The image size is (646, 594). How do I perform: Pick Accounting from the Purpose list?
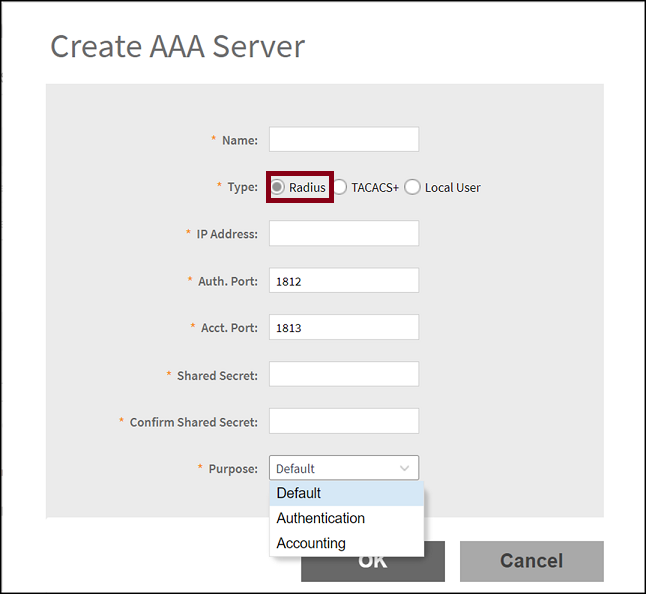[346, 543]
